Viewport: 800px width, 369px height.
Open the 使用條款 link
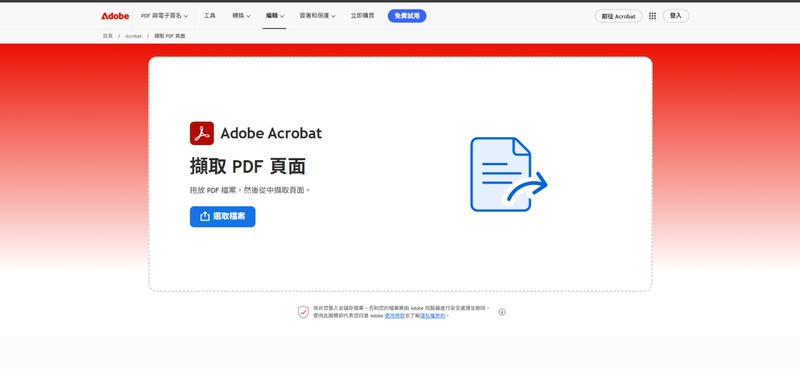click(x=394, y=316)
